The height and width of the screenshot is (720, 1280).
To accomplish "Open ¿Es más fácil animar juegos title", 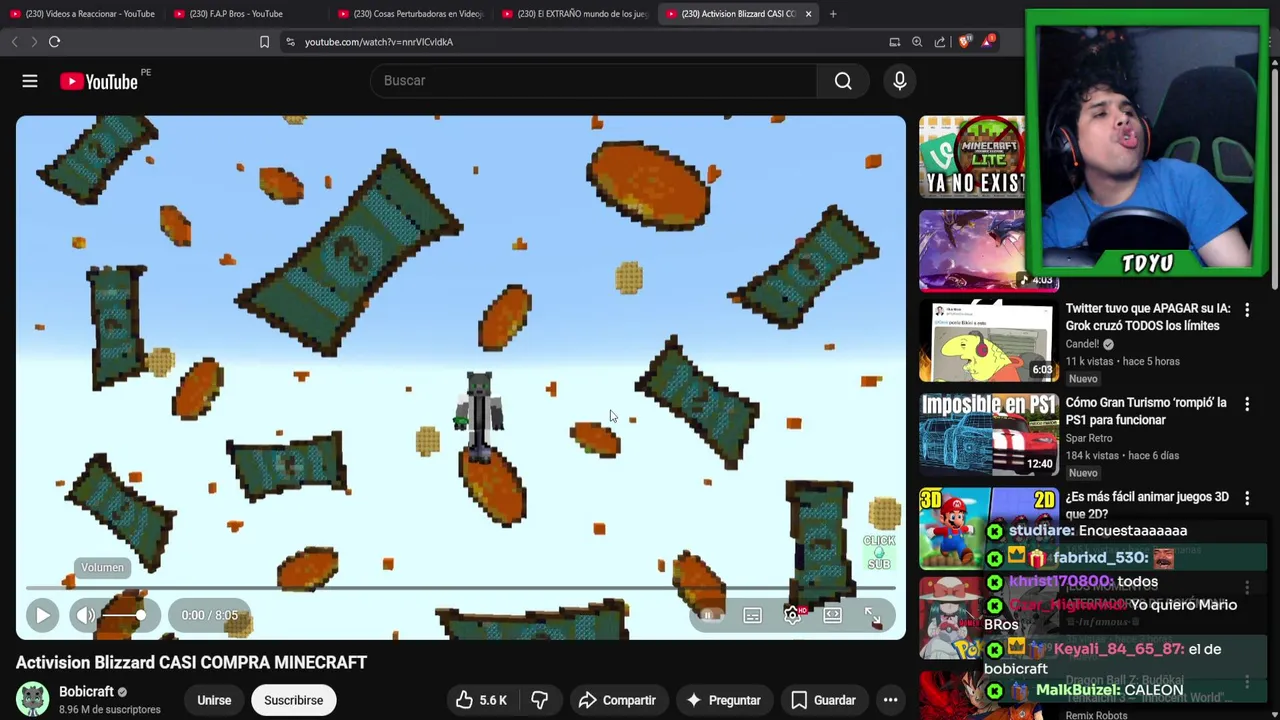I will point(1147,505).
